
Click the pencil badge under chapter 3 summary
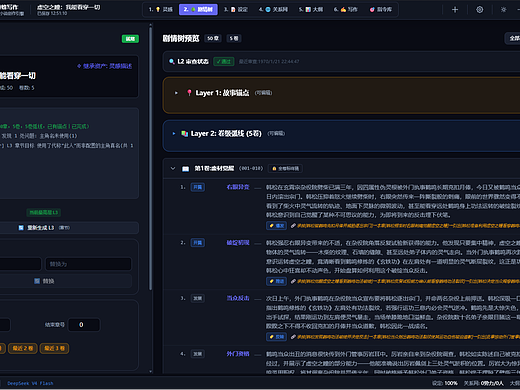(x=276, y=337)
